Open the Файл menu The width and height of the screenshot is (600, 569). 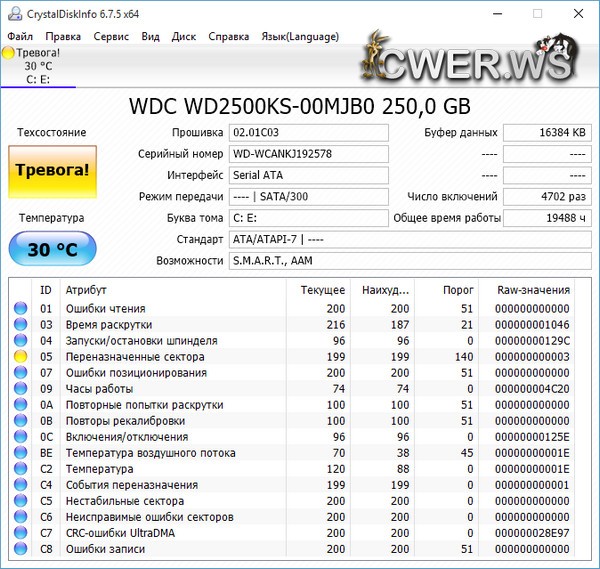[x=20, y=36]
